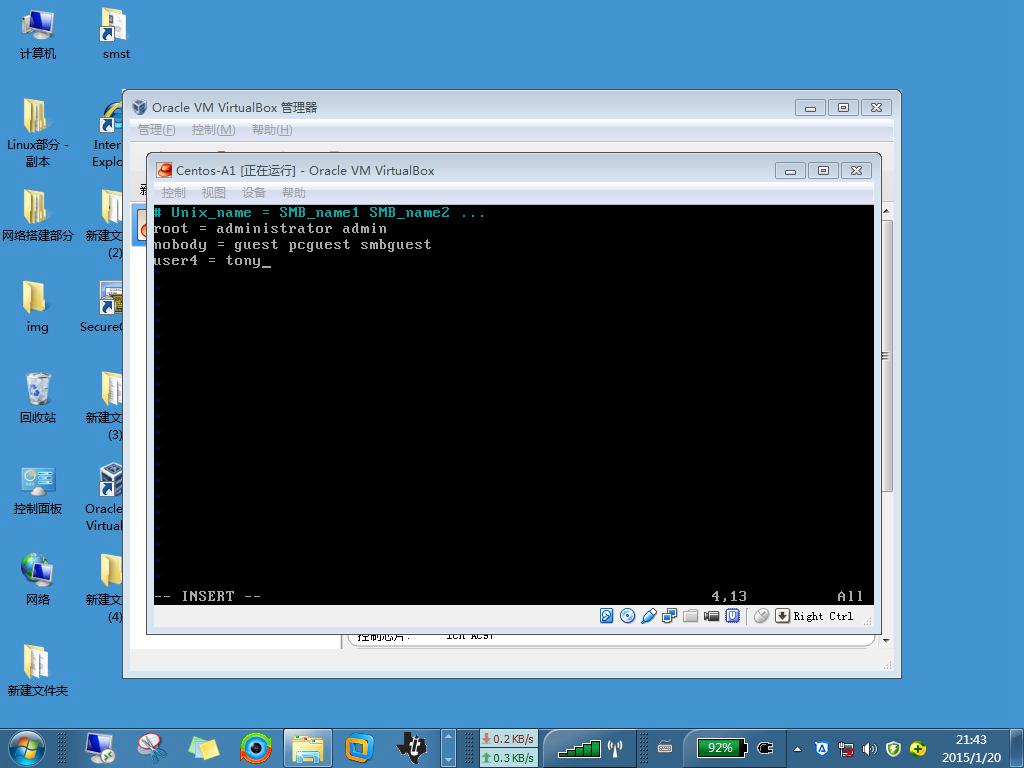The width and height of the screenshot is (1024, 768).
Task: Click the volume speaker icon in system tray
Action: pos(869,749)
